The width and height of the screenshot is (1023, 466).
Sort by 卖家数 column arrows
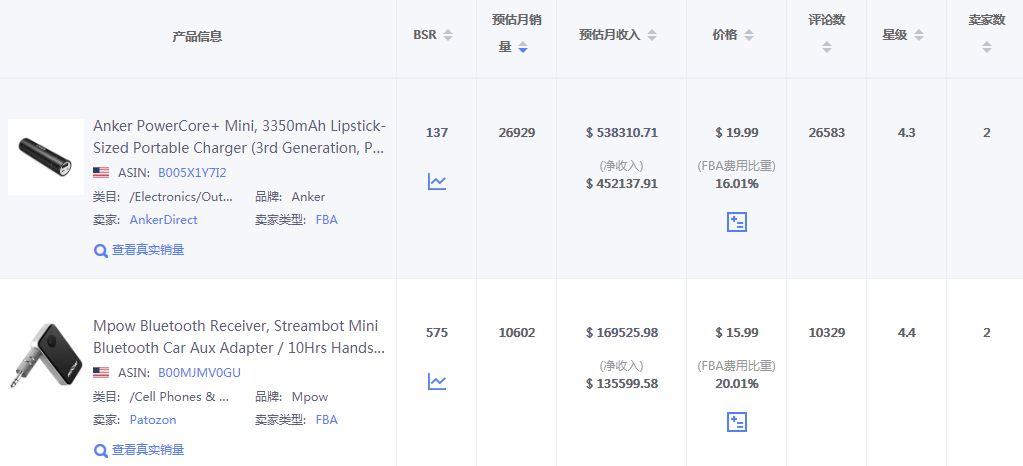click(986, 47)
